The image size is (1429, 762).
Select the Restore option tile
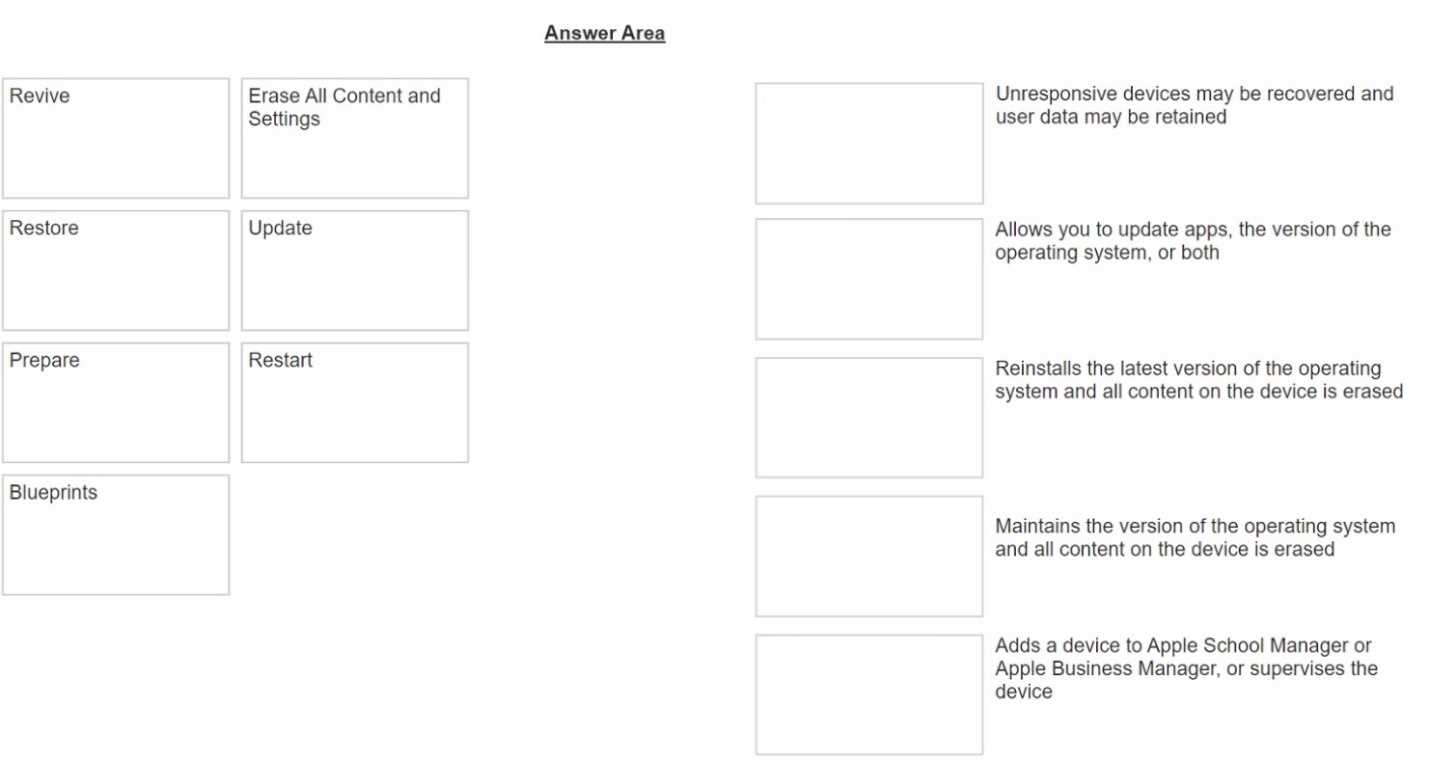coord(116,270)
